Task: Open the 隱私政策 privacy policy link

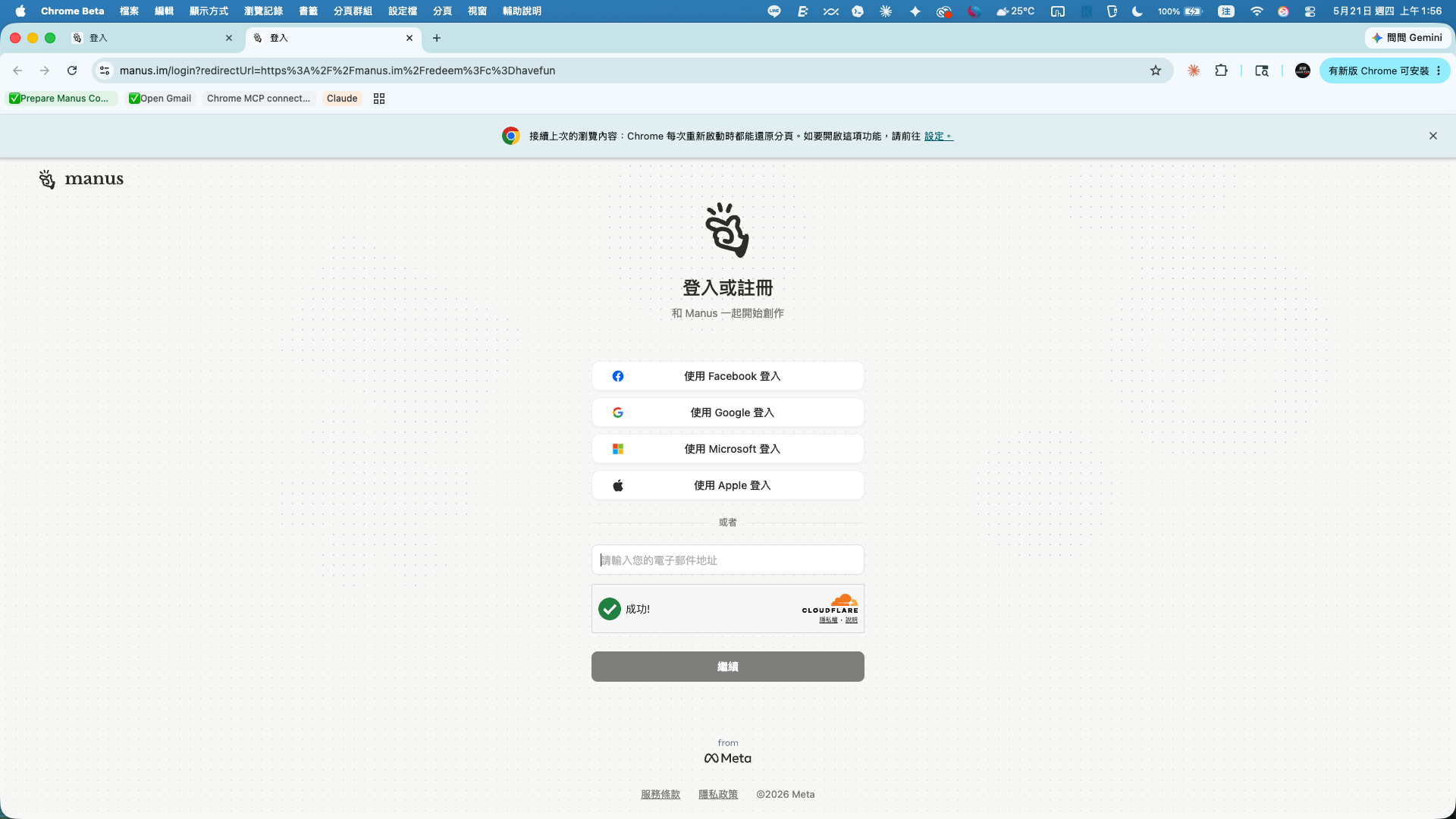Action: pos(718,794)
